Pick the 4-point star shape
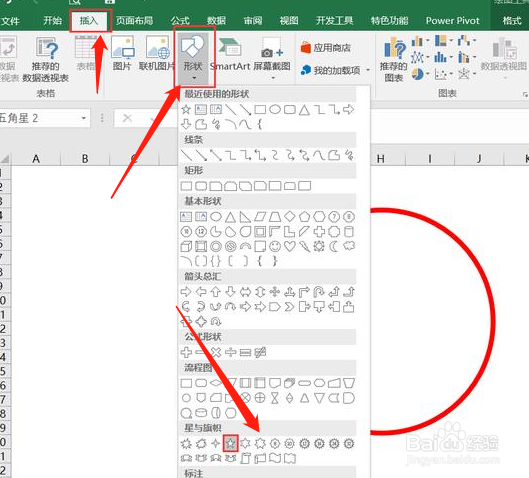 click(x=216, y=443)
